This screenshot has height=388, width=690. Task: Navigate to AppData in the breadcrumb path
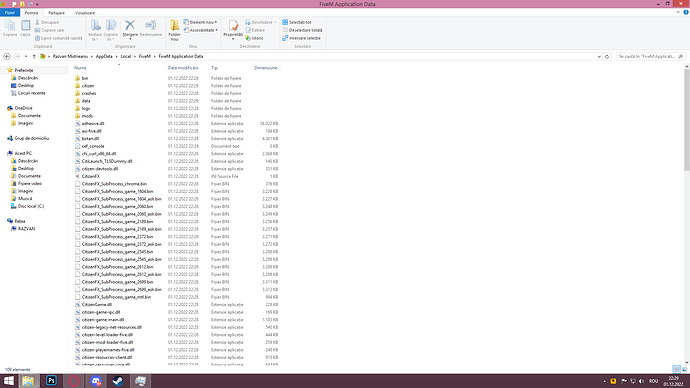[104, 56]
